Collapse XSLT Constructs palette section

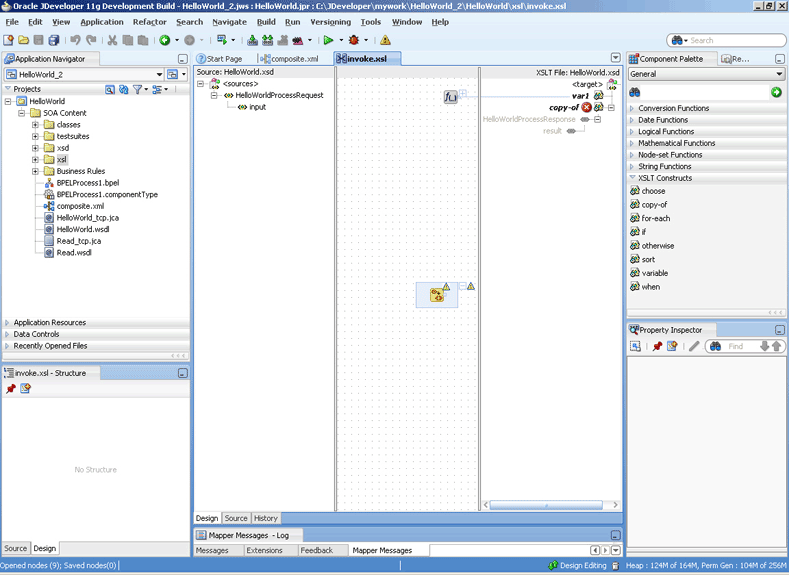tap(632, 178)
